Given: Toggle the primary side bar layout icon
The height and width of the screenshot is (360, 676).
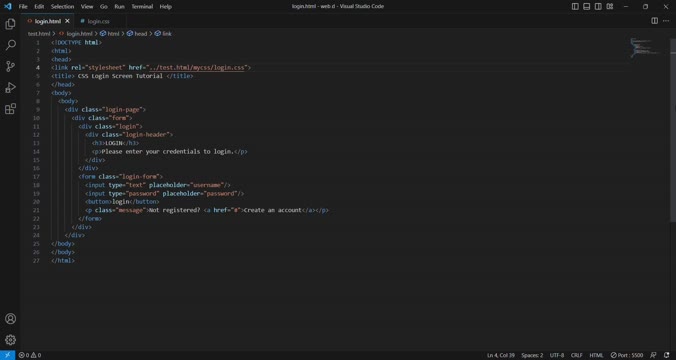Looking at the screenshot, I should pyautogui.click(x=575, y=6).
